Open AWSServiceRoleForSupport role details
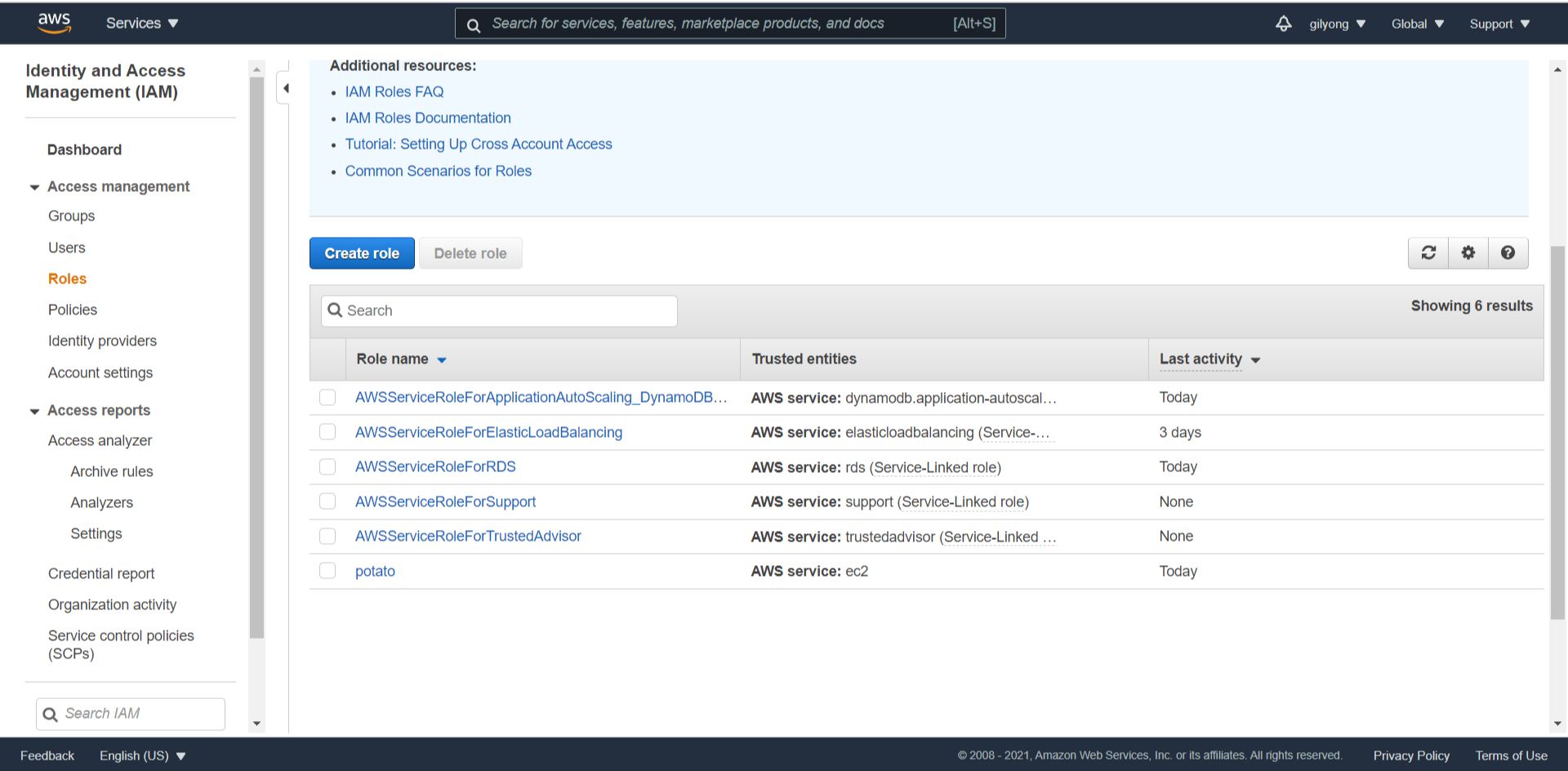This screenshot has height=771, width=1568. pyautogui.click(x=445, y=501)
